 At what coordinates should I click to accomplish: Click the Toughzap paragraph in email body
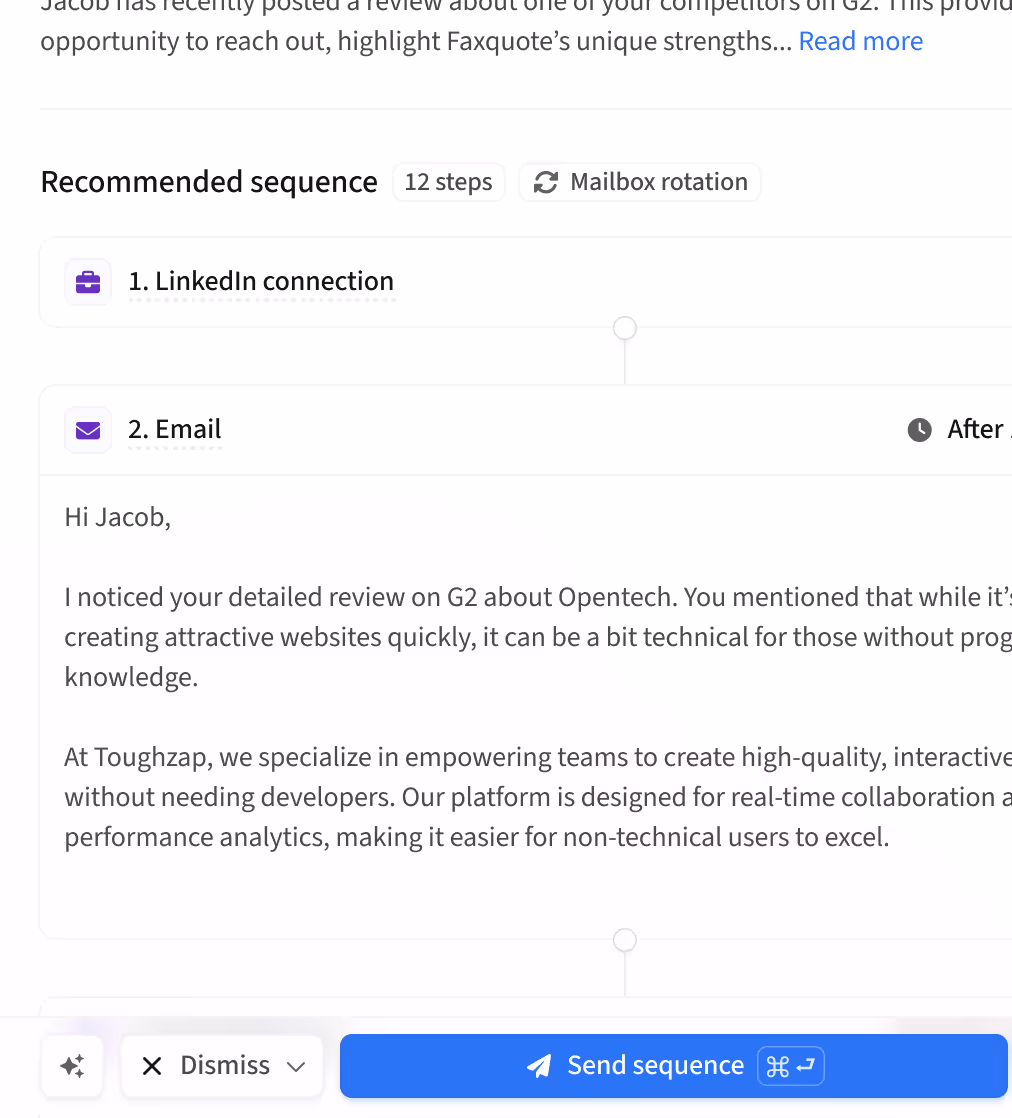pos(500,797)
